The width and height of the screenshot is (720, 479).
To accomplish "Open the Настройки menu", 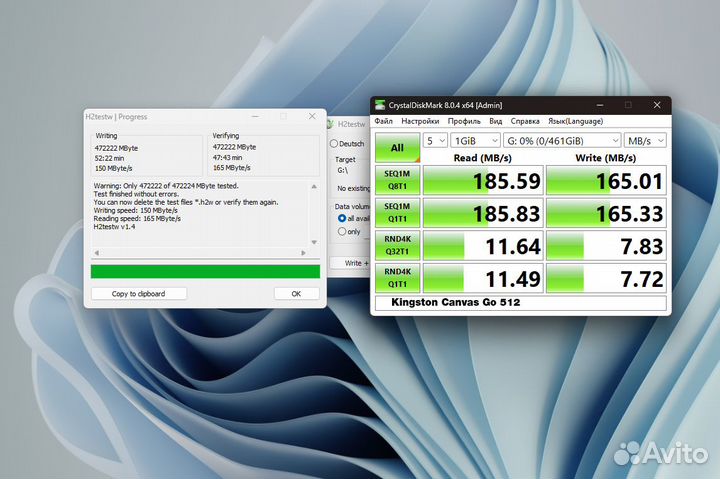I will point(420,121).
